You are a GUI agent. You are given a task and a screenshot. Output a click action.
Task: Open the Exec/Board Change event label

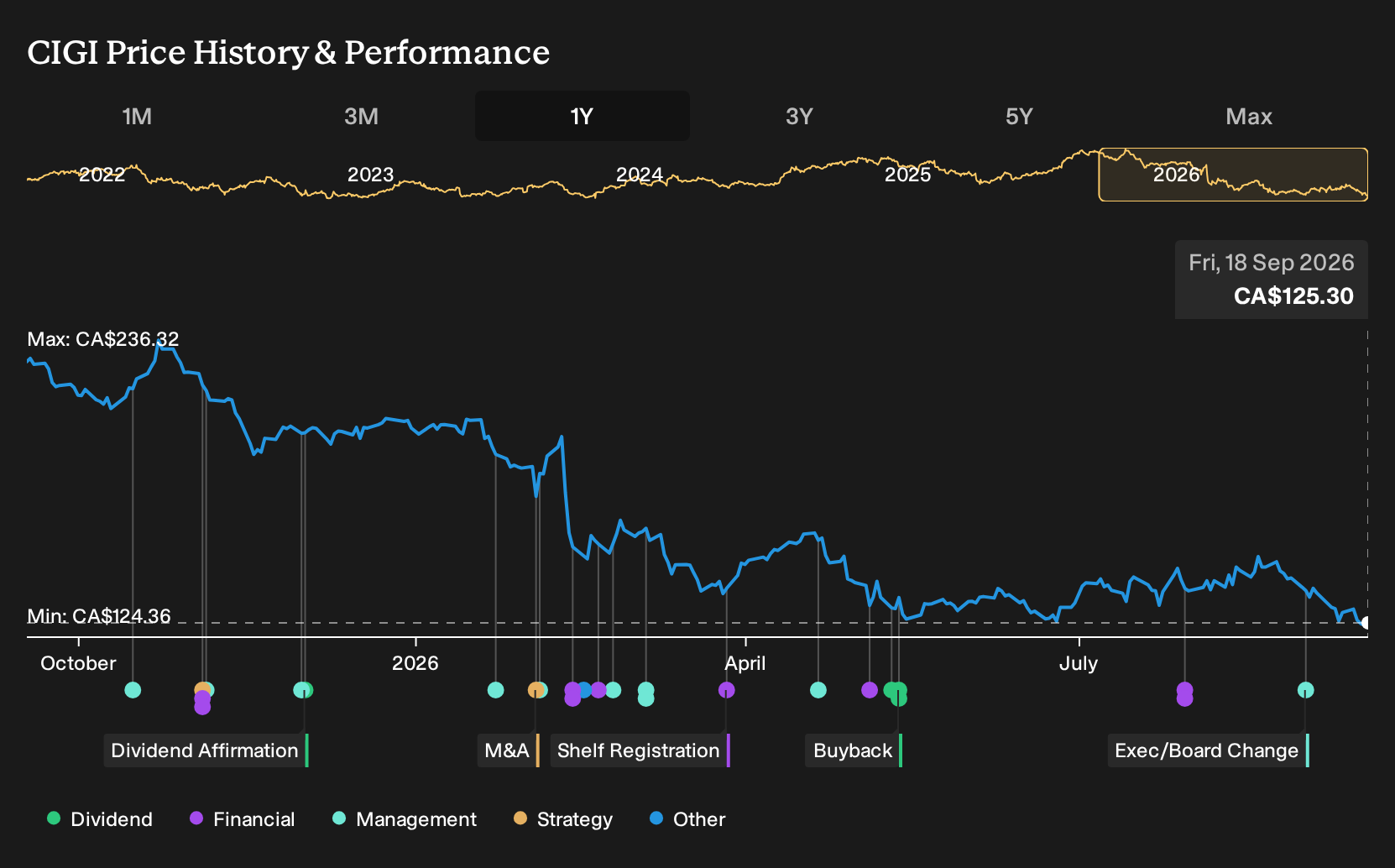click(x=1207, y=750)
